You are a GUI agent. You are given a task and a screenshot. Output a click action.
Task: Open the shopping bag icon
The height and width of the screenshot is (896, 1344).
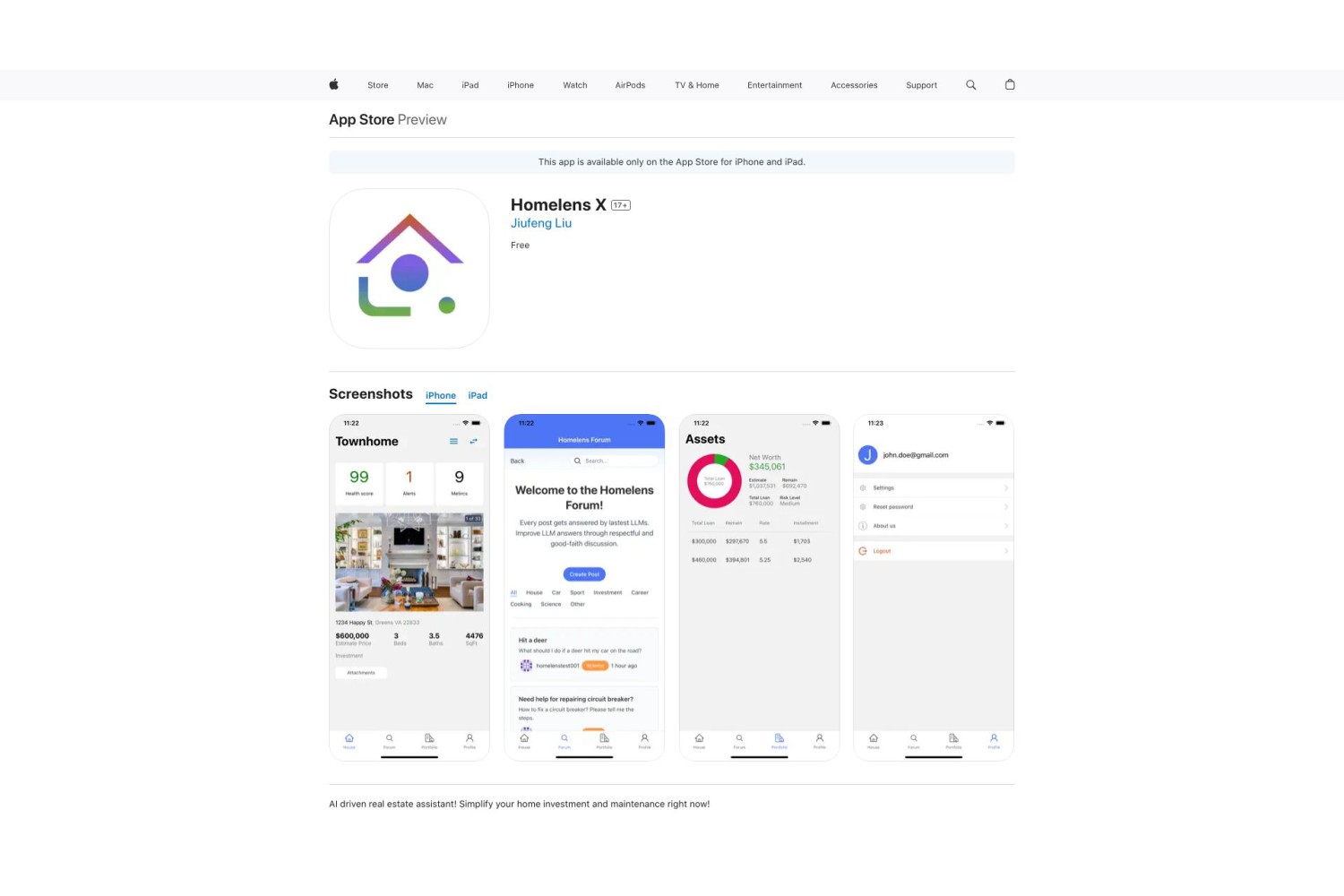click(1010, 84)
